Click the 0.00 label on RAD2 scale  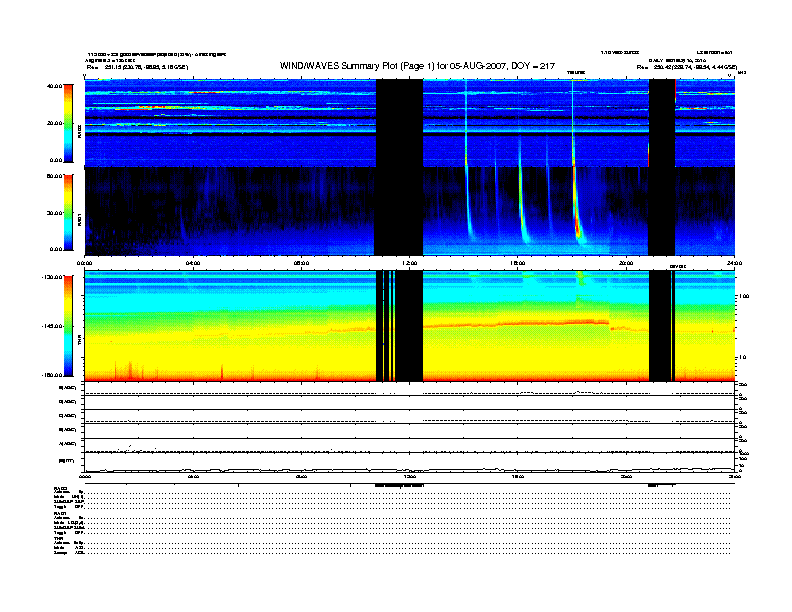[x=56, y=160]
